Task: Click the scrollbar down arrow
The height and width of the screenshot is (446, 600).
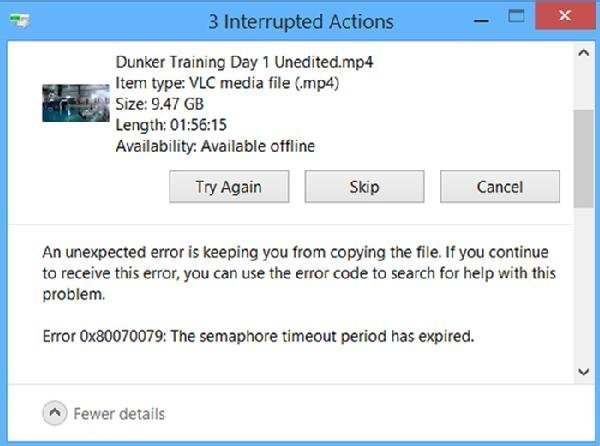Action: [584, 371]
